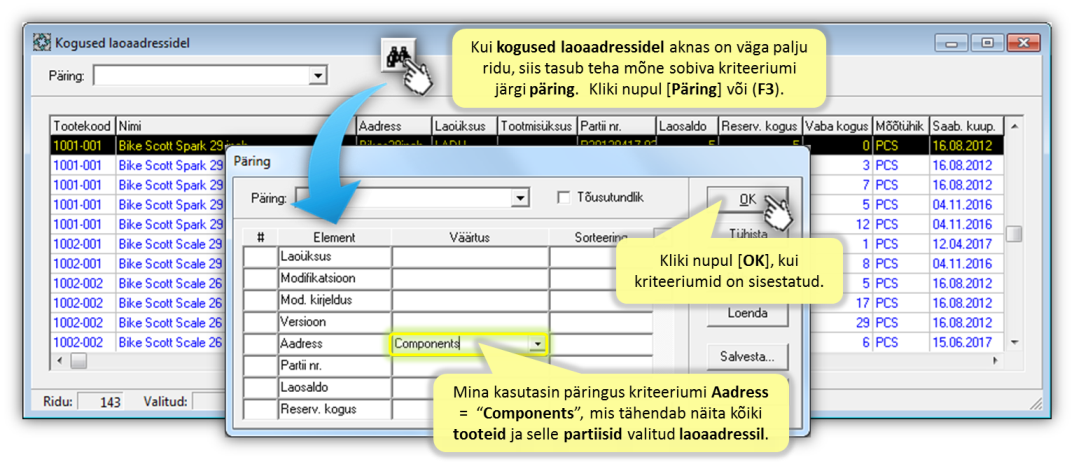This screenshot has height=464, width=1074.
Task: Click the left arrow of horizontal scrollbar
Action: [60, 360]
